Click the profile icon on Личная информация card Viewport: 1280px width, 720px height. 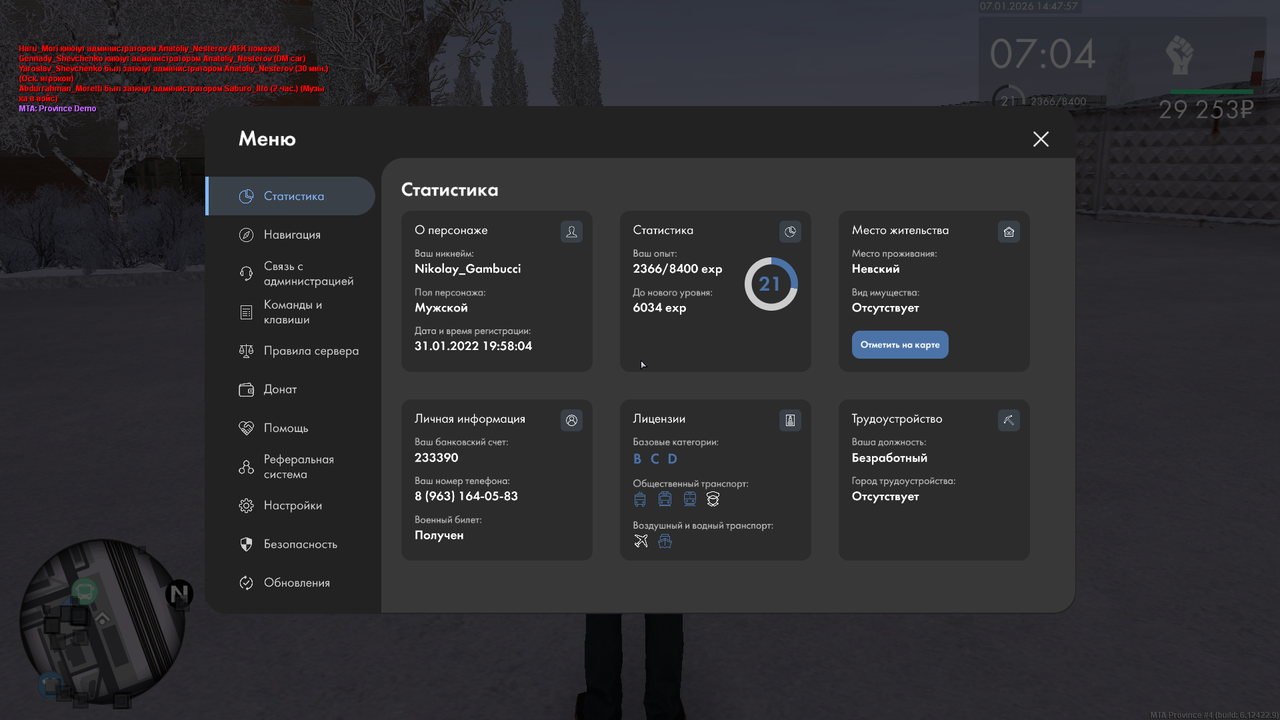[571, 420]
